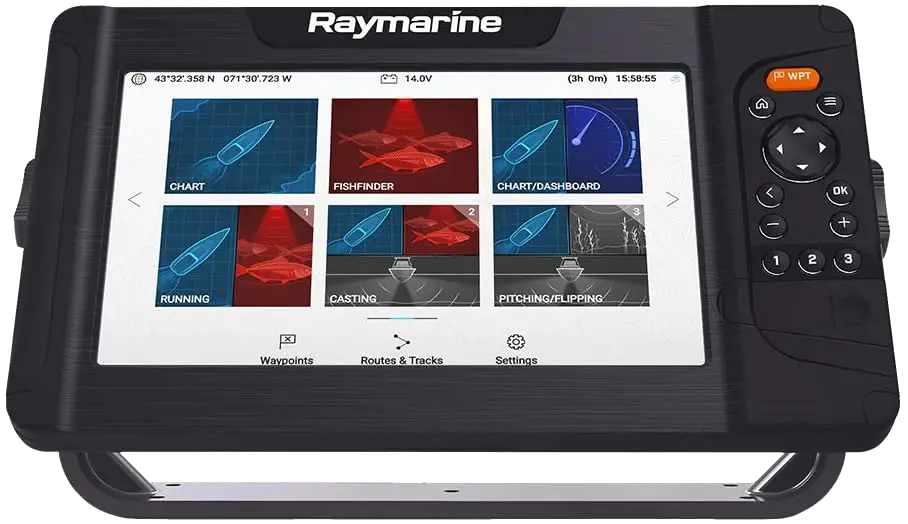908x524 pixels.
Task: Tap the battery voltage icon
Action: click(x=389, y=78)
